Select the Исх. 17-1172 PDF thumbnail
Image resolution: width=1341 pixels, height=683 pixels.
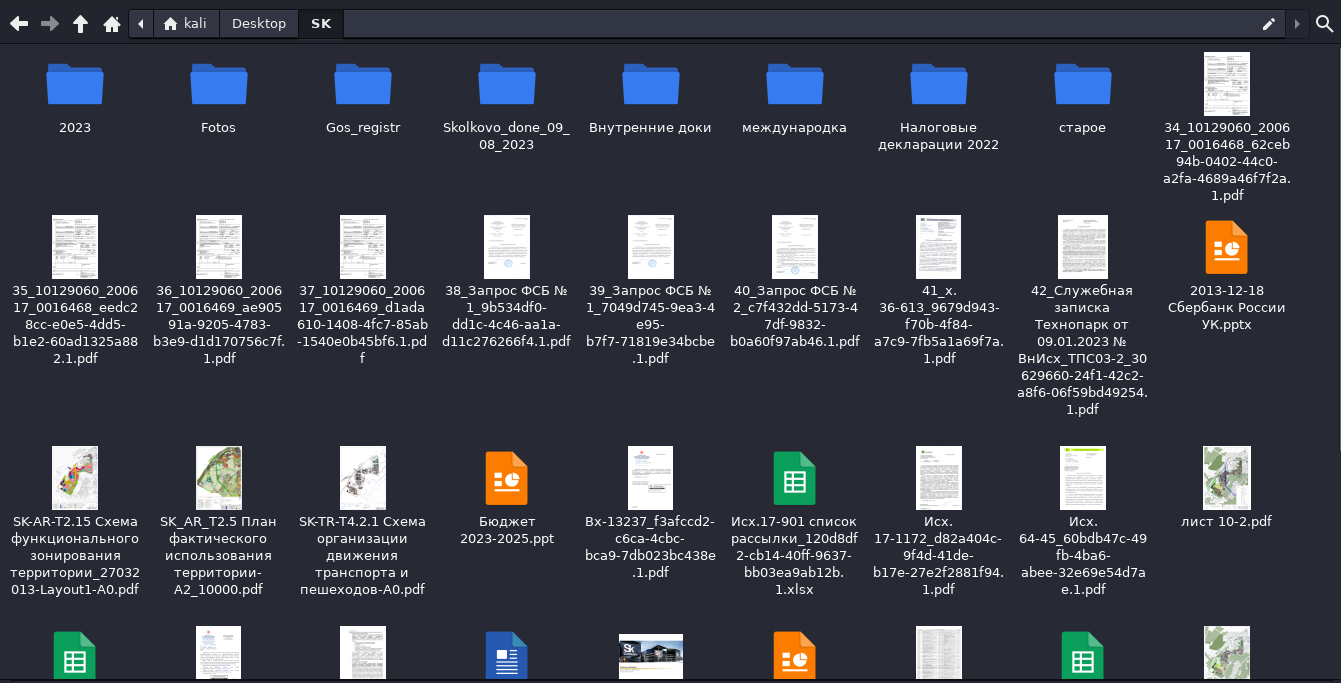[939, 478]
